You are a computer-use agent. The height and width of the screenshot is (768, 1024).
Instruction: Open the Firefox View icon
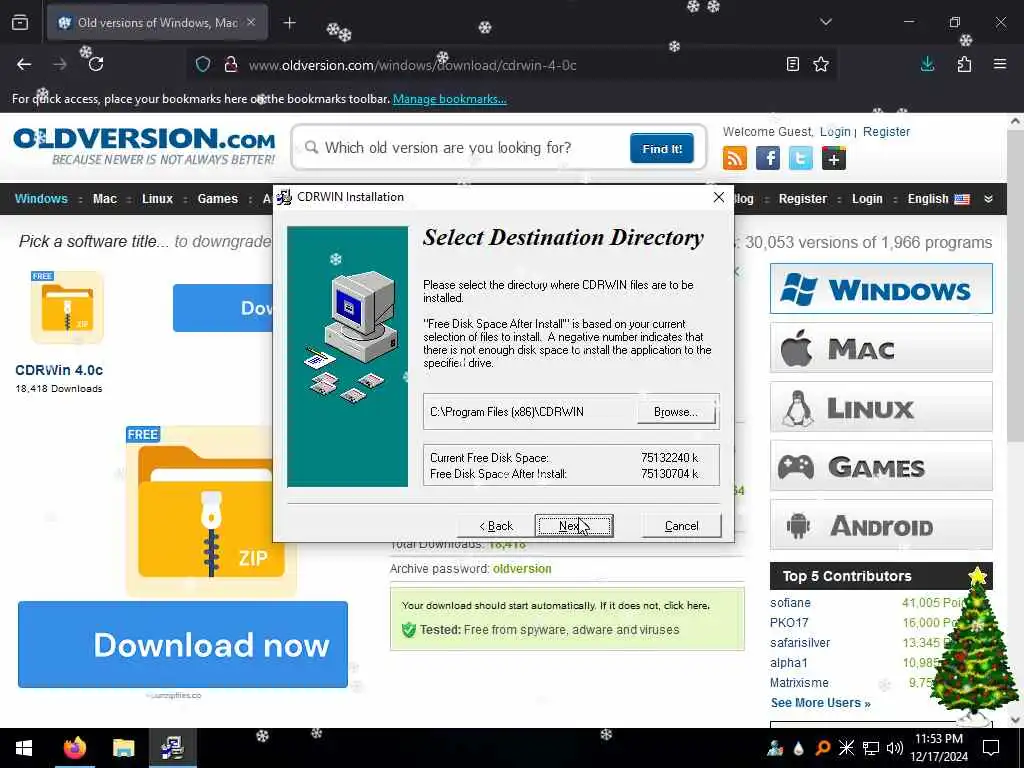(20, 23)
